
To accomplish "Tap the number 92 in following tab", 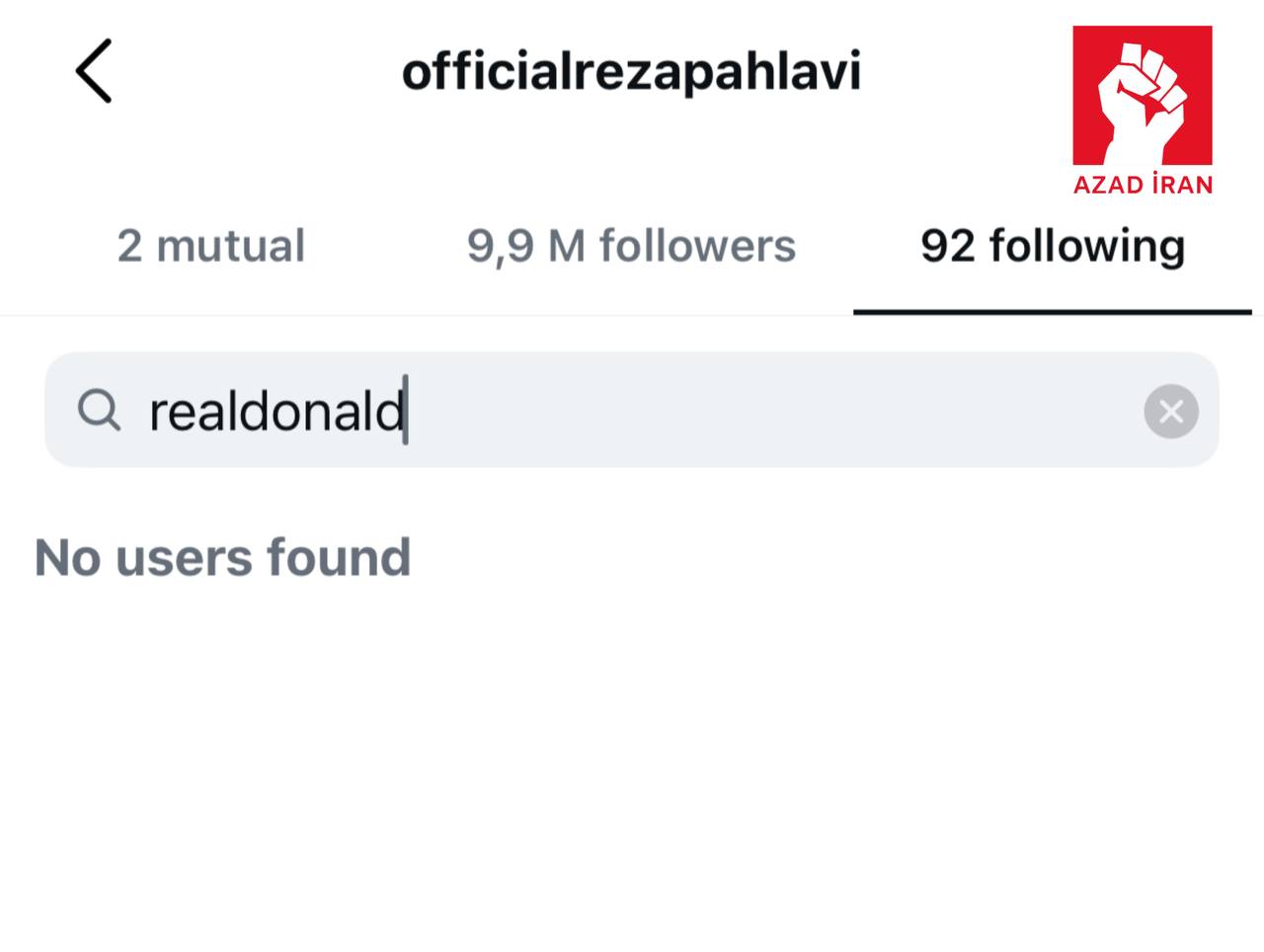I will pyautogui.click(x=947, y=246).
